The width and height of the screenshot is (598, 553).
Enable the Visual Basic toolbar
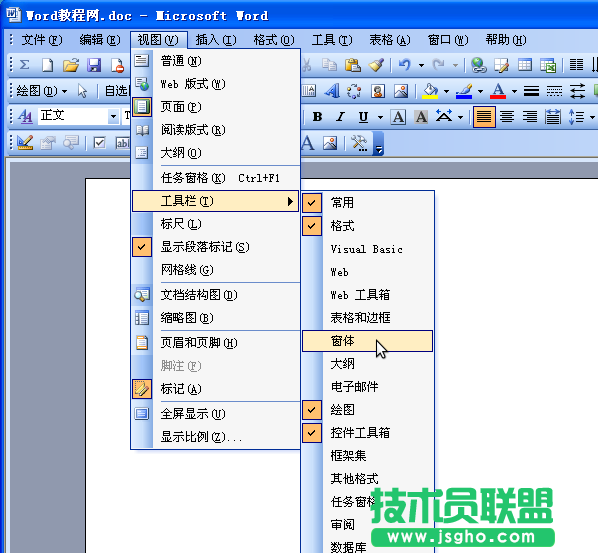368,249
